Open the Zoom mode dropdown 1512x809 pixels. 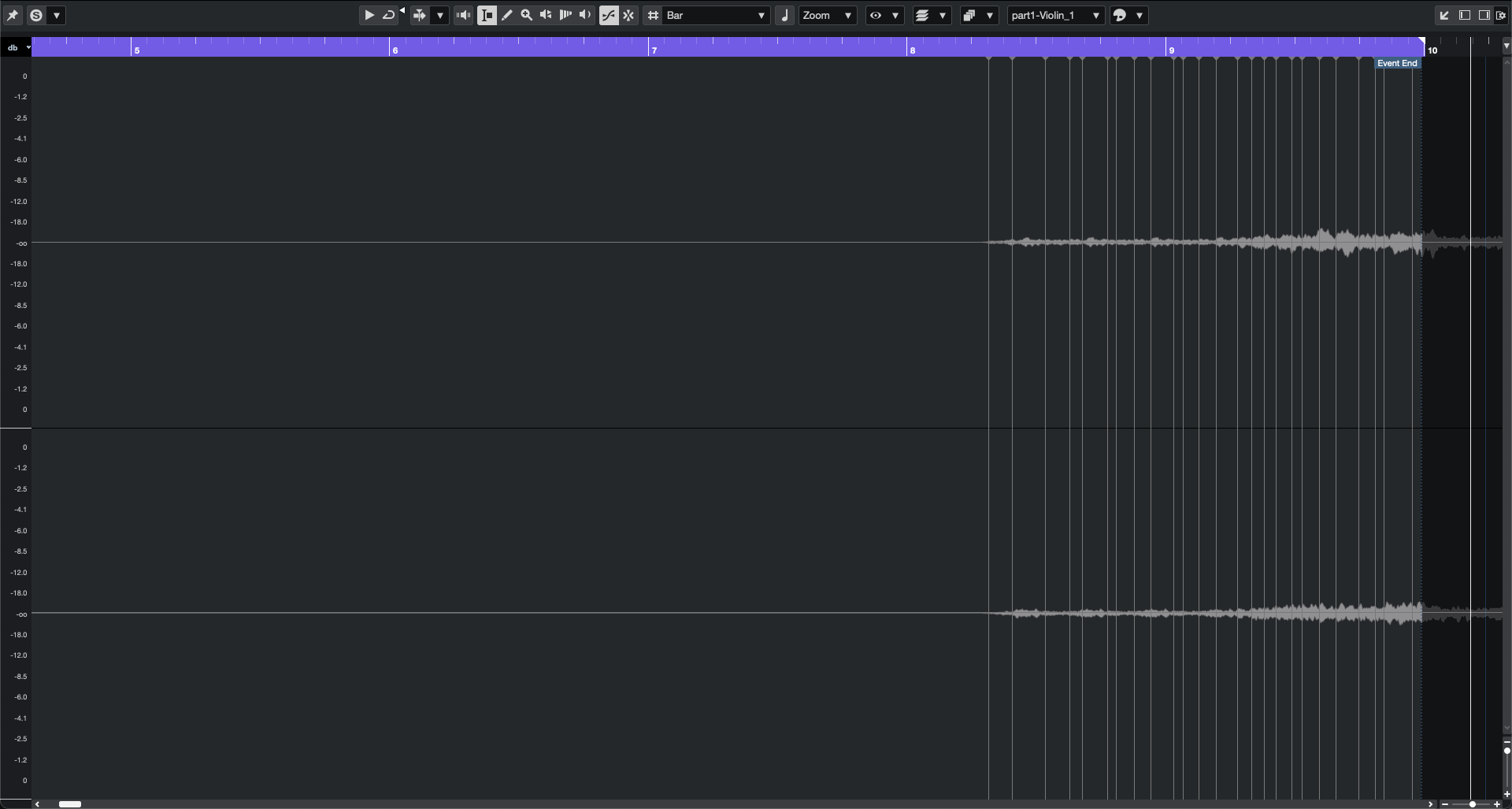(828, 15)
